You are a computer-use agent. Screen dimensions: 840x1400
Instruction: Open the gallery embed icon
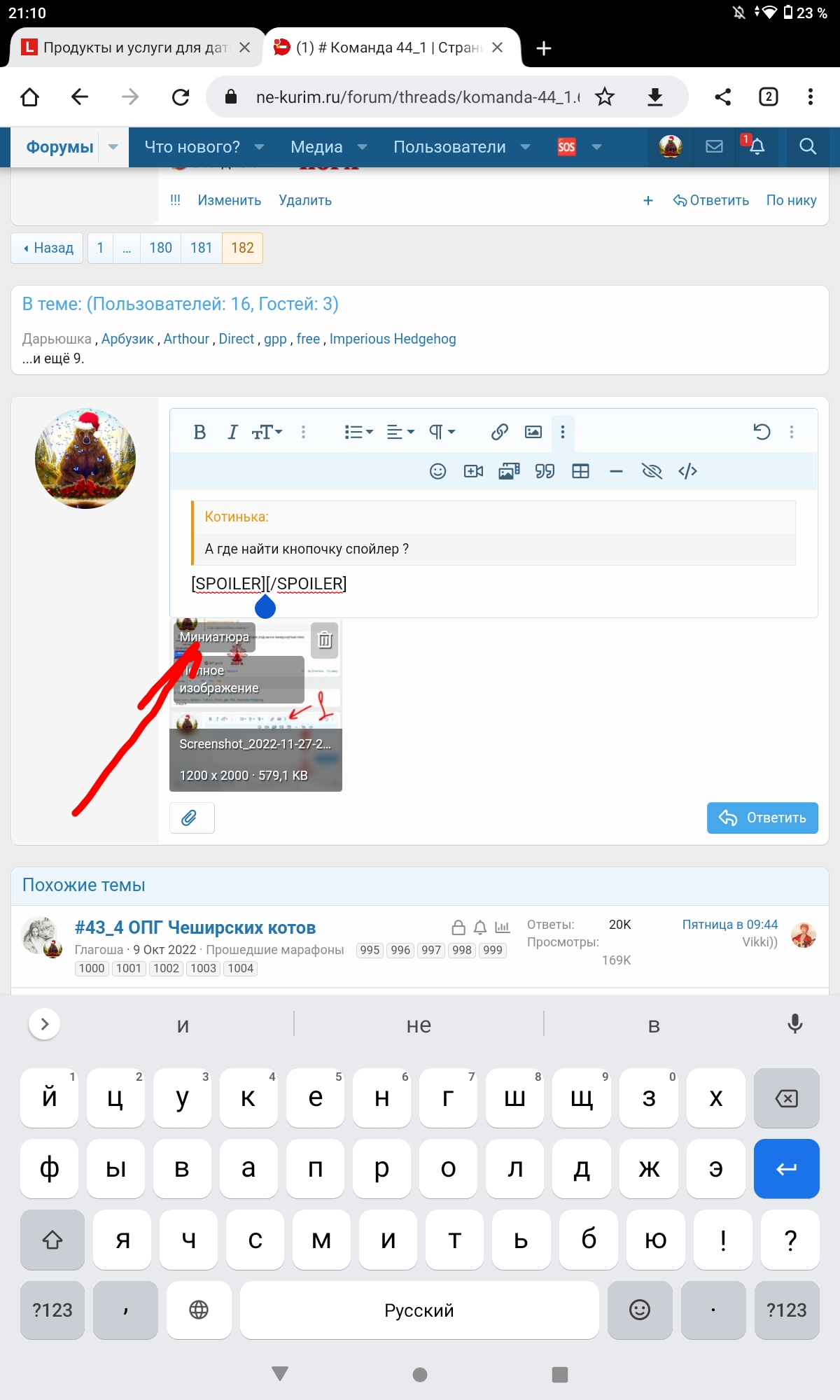(x=509, y=471)
